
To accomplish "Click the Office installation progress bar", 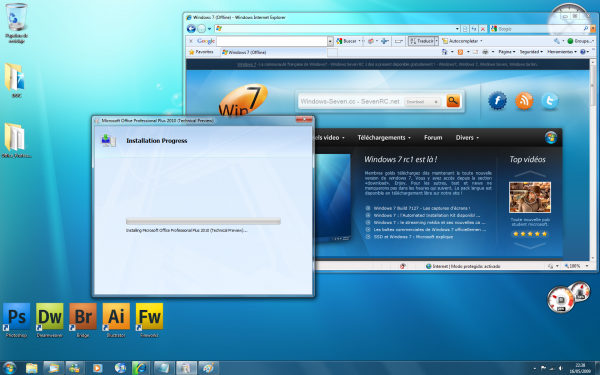I will pyautogui.click(x=203, y=221).
